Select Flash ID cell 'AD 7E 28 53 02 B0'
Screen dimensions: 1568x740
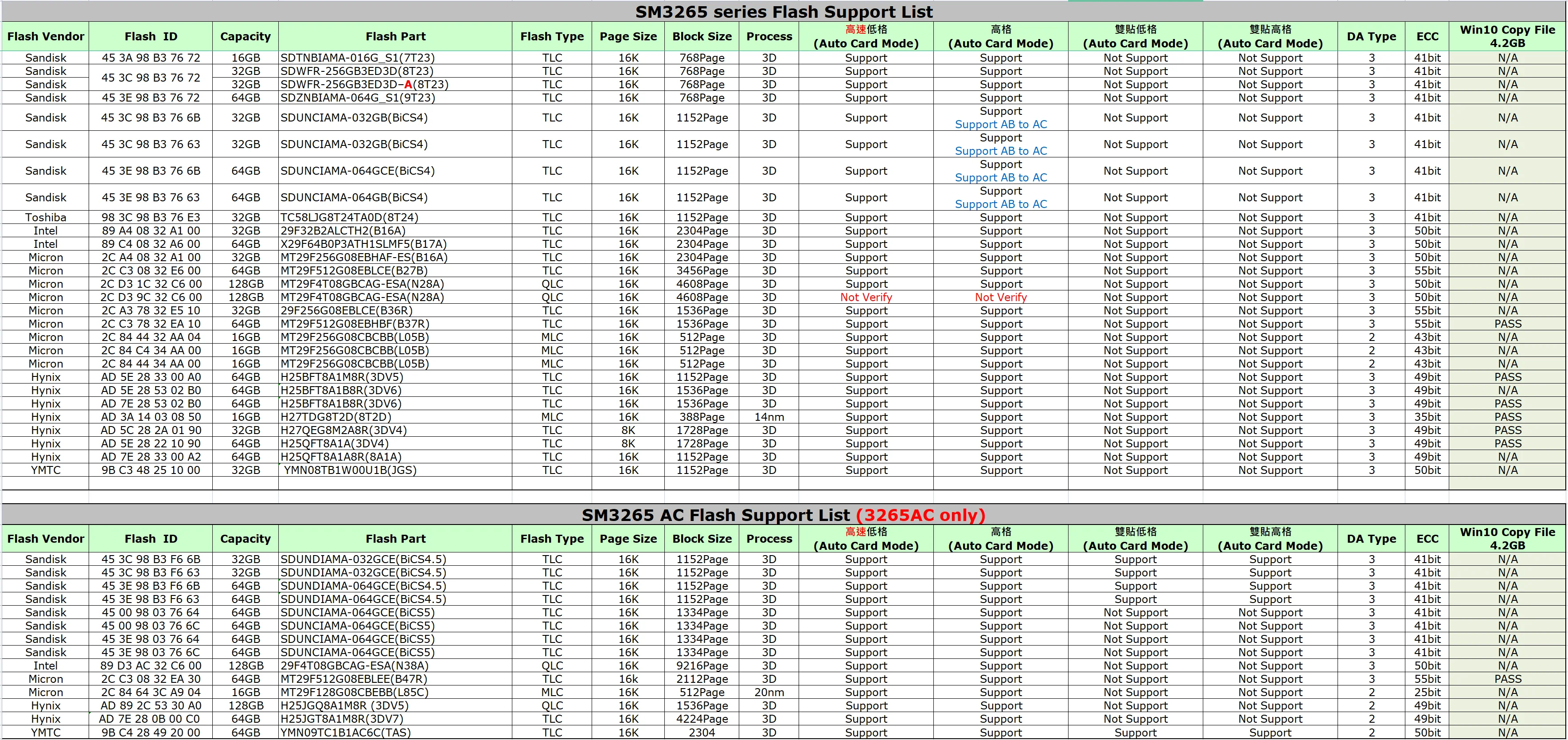tap(151, 404)
